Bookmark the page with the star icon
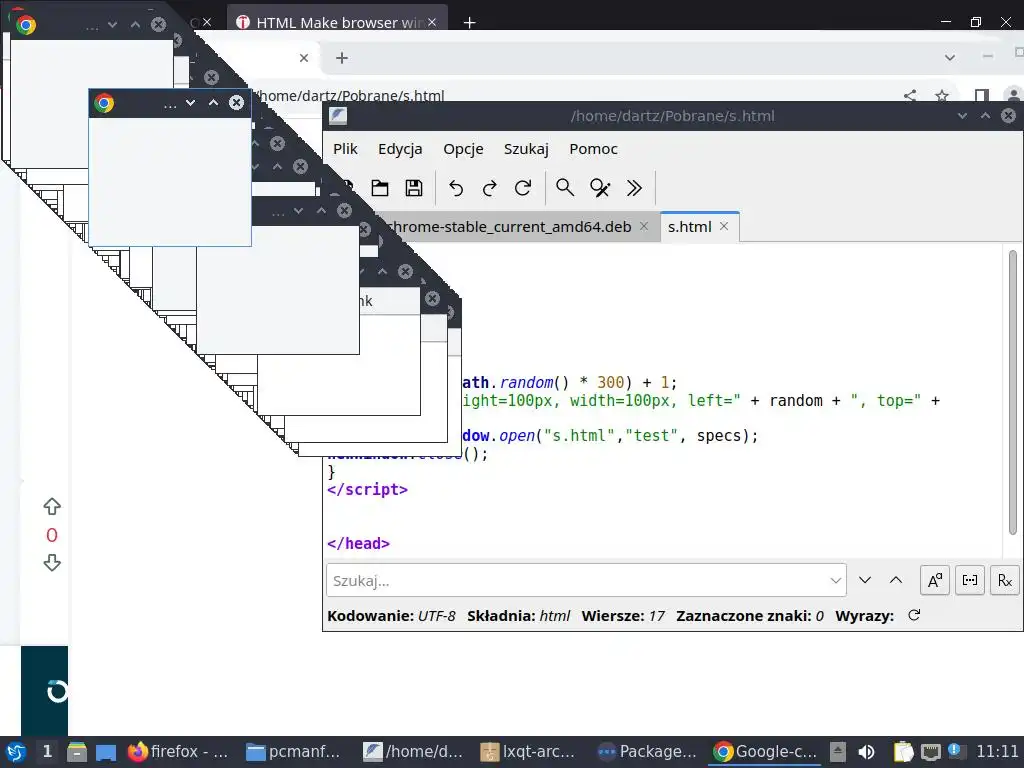This screenshot has width=1024, height=768. [x=942, y=97]
